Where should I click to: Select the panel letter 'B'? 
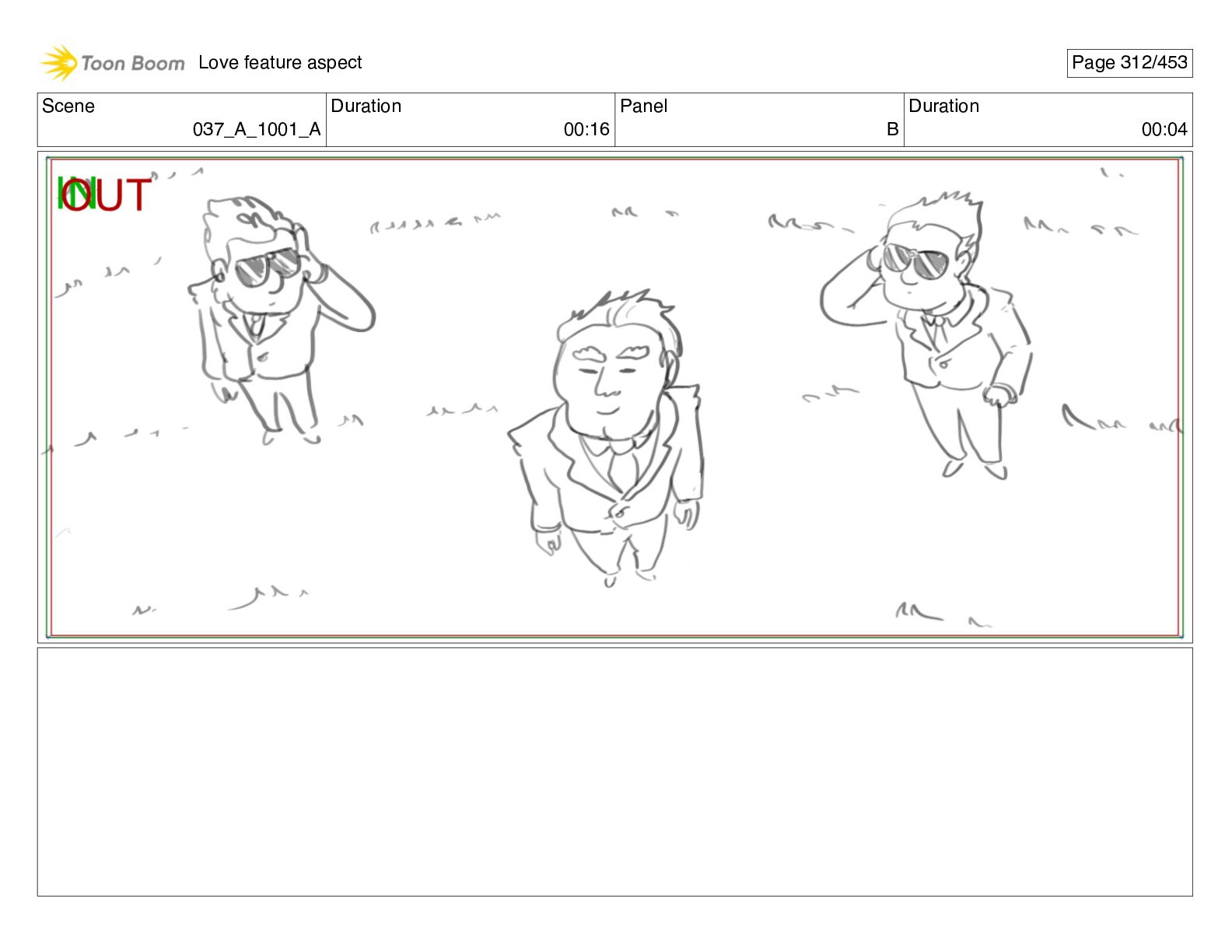coord(893,129)
